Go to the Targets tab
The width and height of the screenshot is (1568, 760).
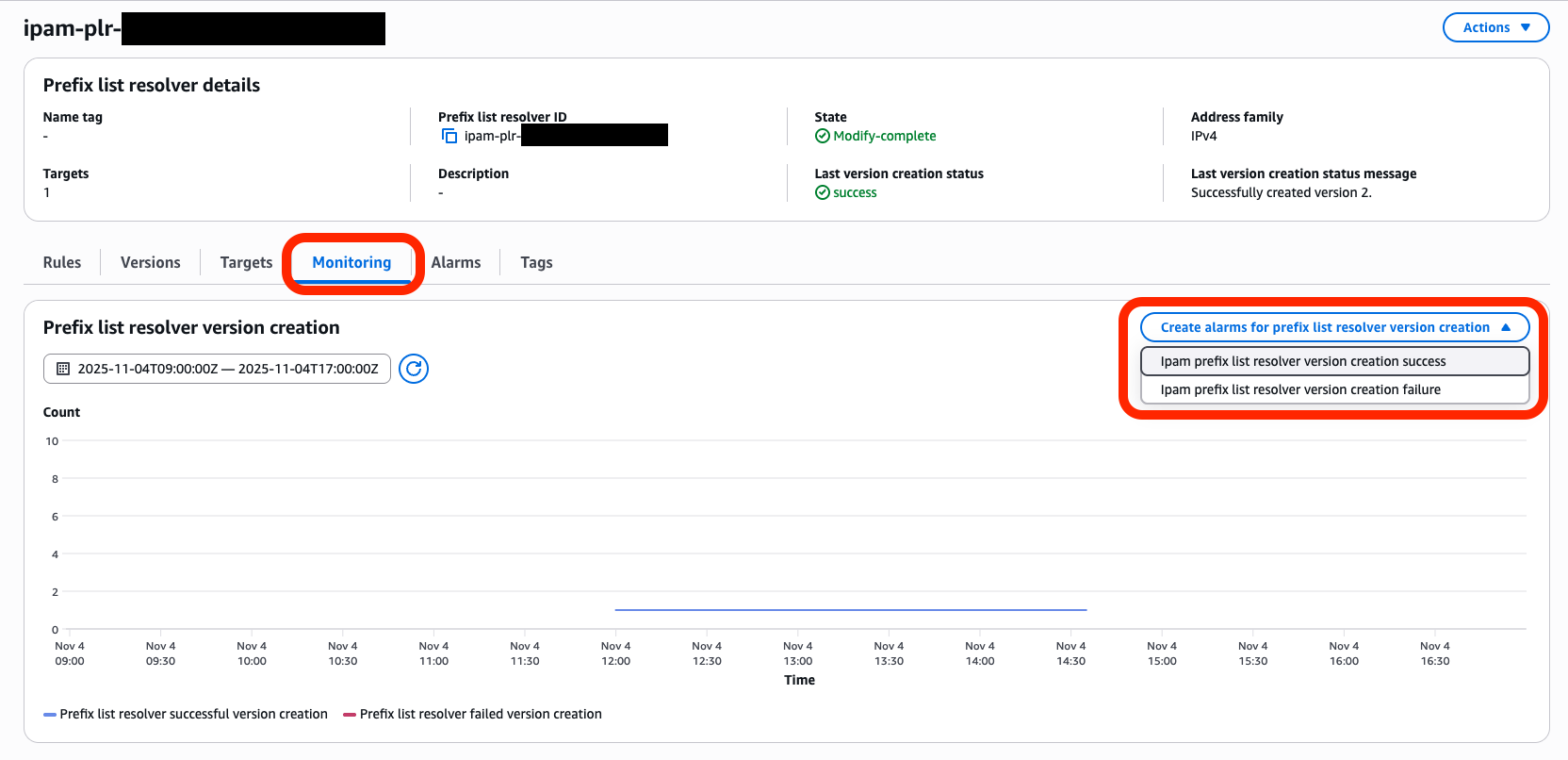pos(246,262)
